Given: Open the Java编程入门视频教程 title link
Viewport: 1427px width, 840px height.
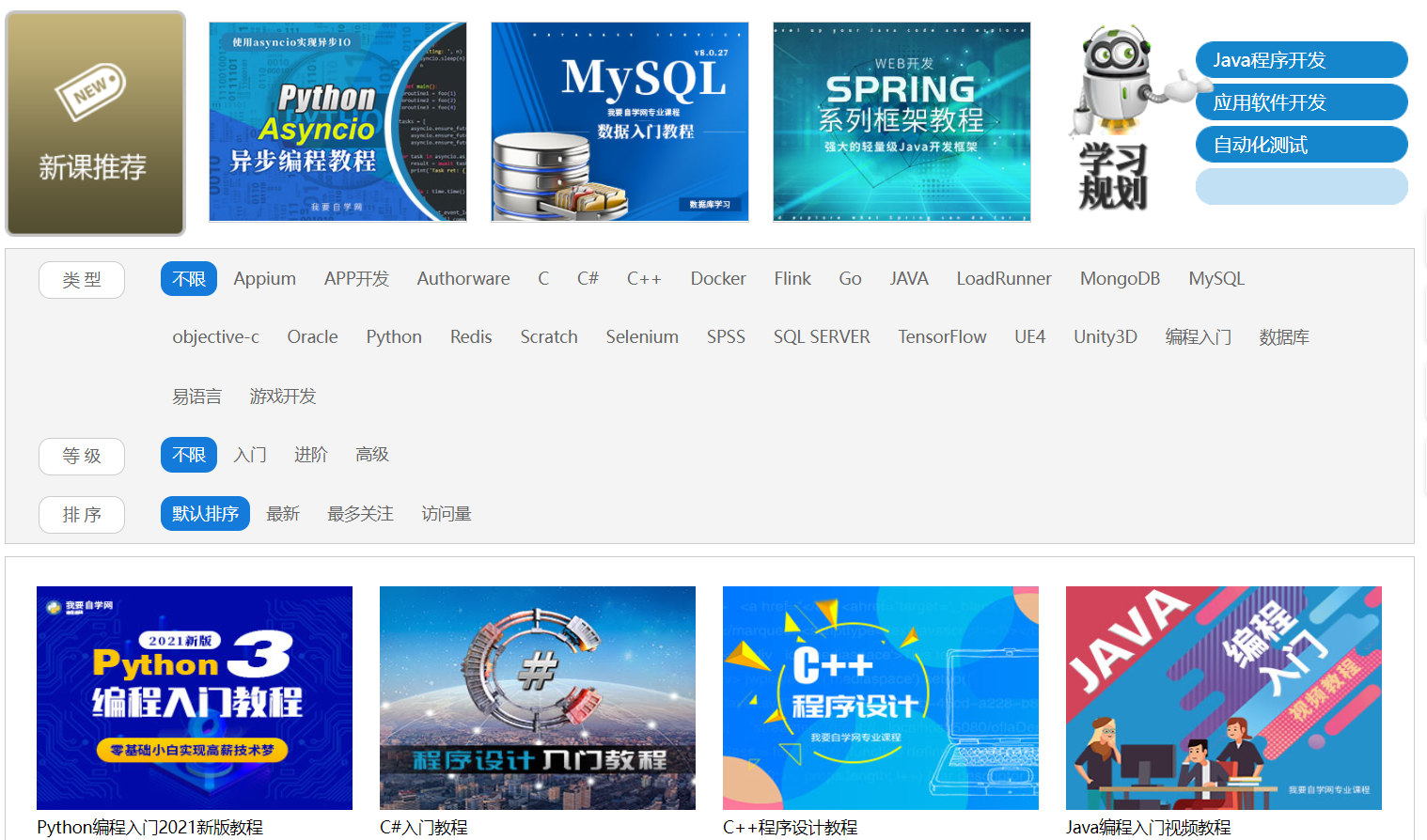Looking at the screenshot, I should 1149,828.
